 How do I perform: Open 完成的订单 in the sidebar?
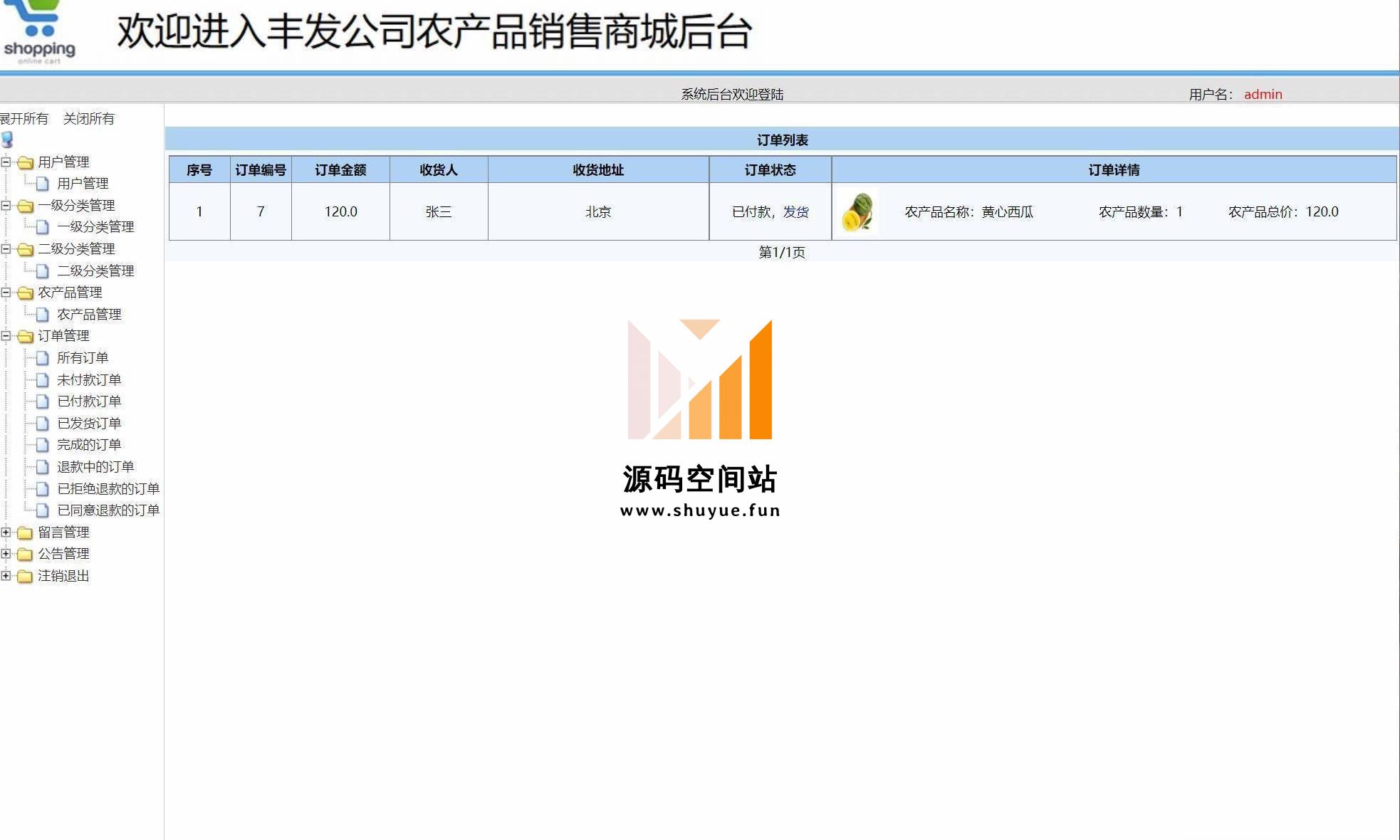point(89,445)
